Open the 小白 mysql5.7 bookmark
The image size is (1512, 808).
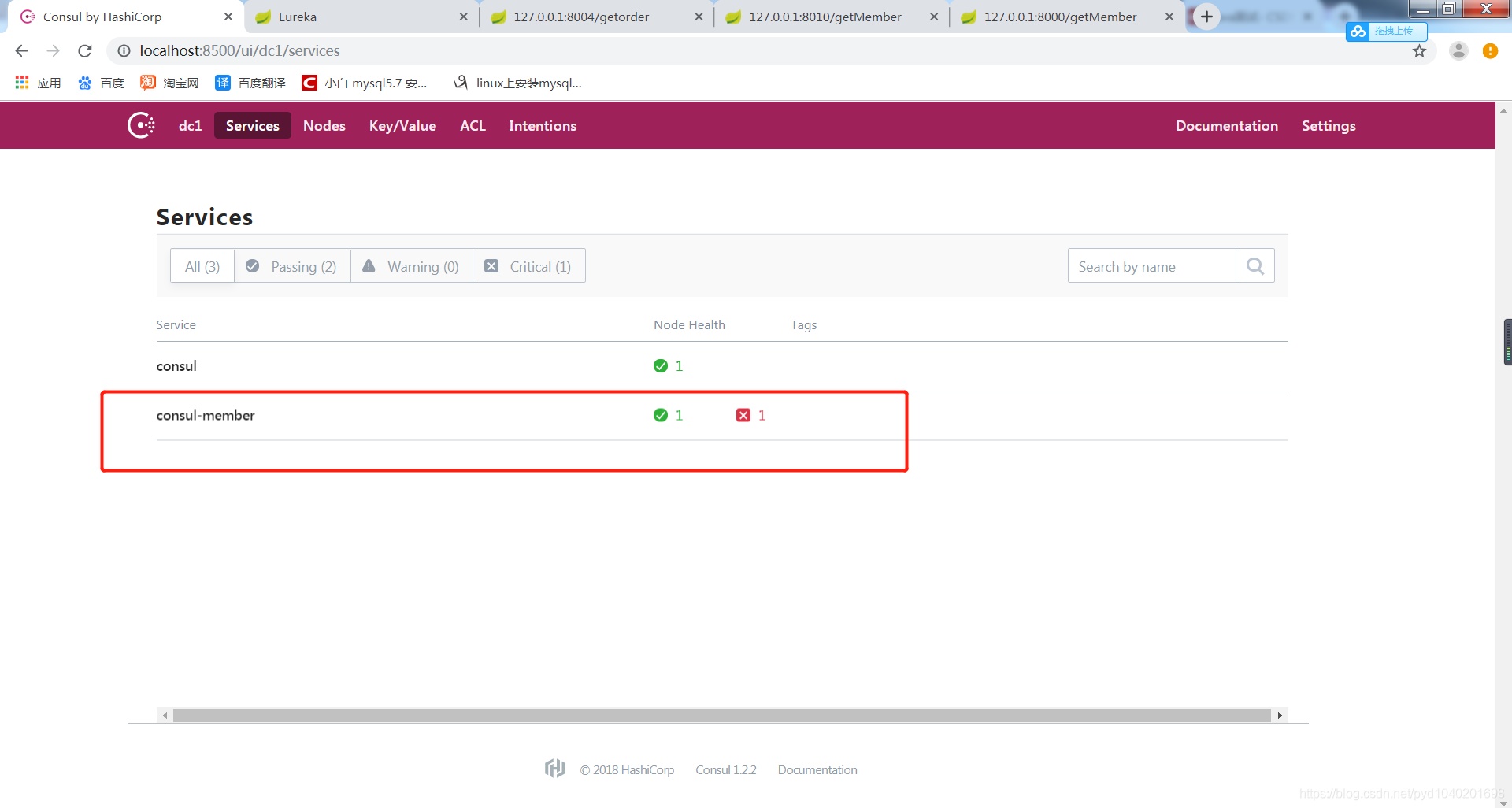[365, 83]
